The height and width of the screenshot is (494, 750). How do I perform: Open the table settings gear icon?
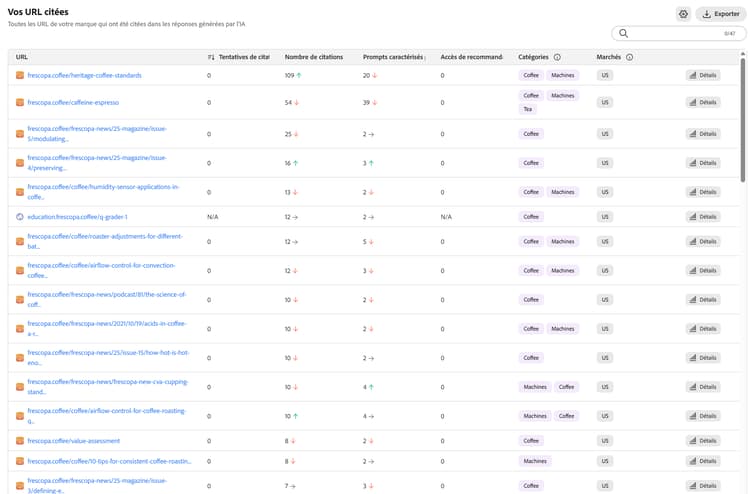(x=683, y=14)
